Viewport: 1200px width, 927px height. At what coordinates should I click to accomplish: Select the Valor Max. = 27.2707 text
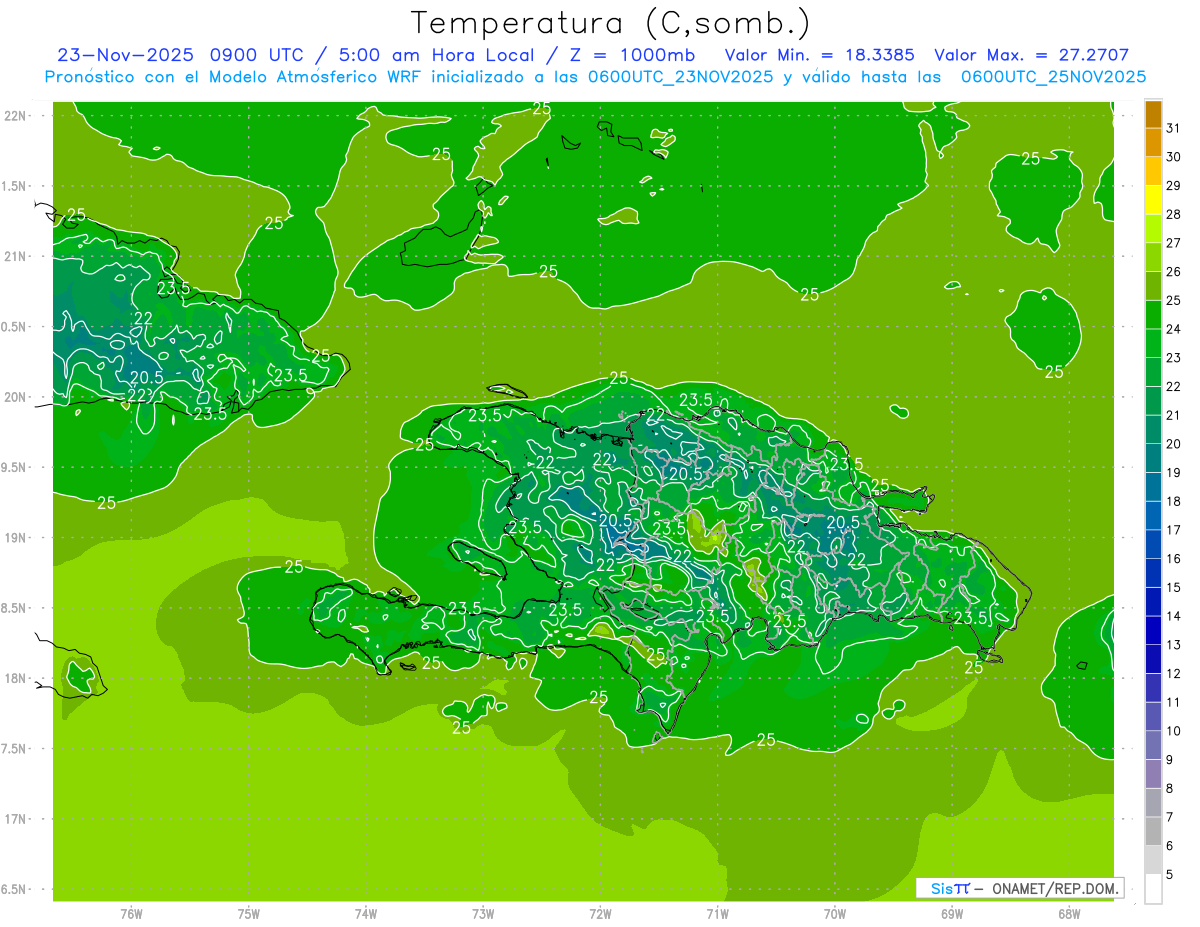point(1031,55)
